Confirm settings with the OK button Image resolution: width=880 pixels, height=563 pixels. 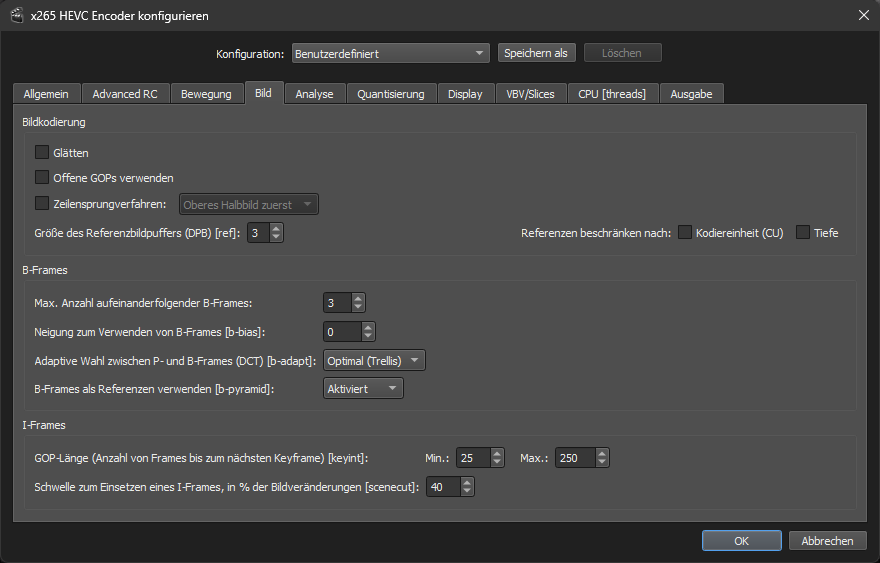click(741, 541)
